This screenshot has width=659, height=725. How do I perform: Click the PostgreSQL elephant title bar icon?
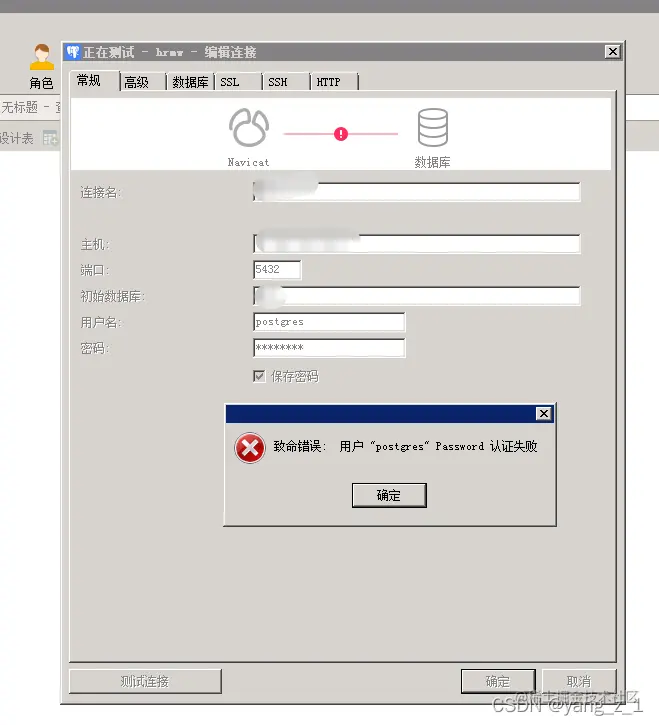pos(73,52)
